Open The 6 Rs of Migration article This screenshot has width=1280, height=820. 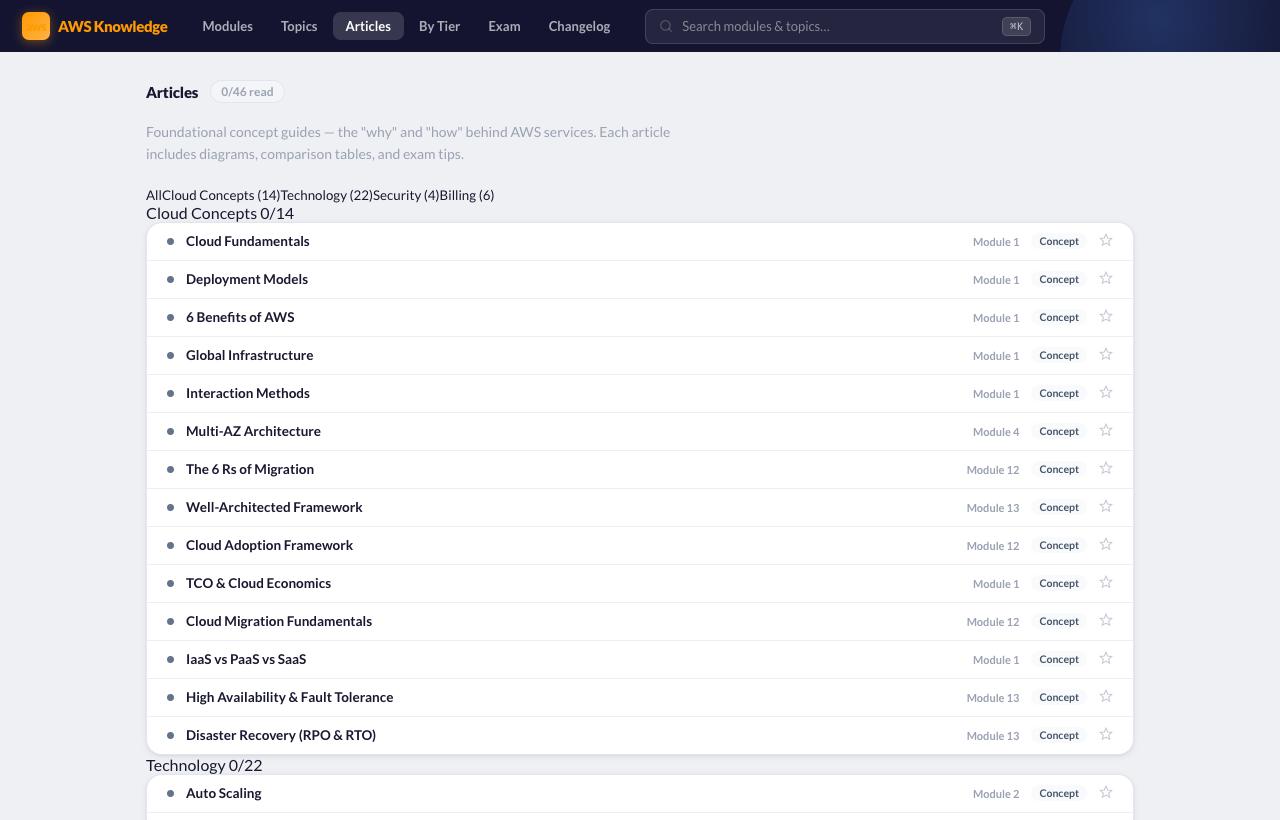640,469
